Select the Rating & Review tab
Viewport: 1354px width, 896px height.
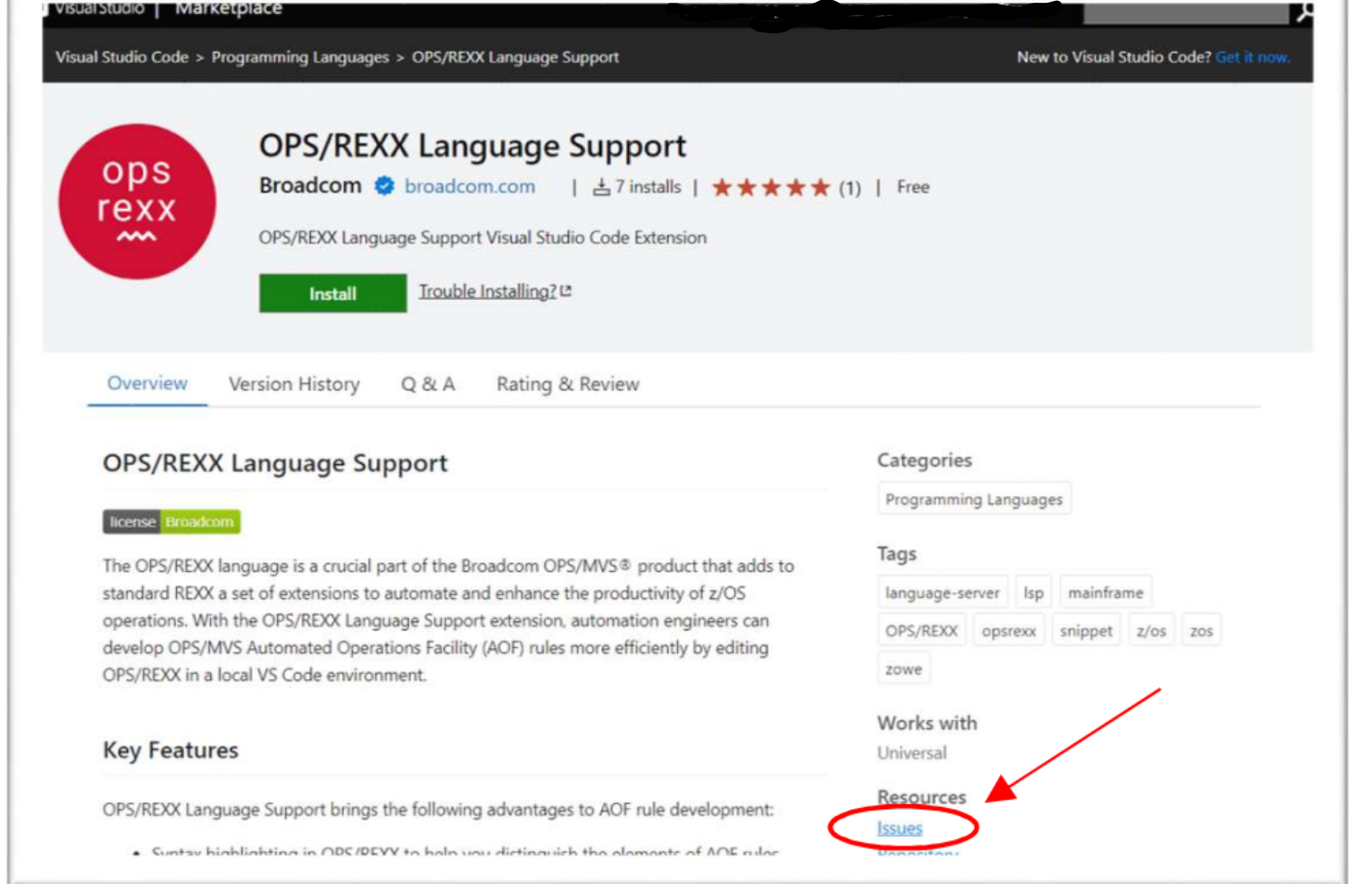tap(567, 384)
